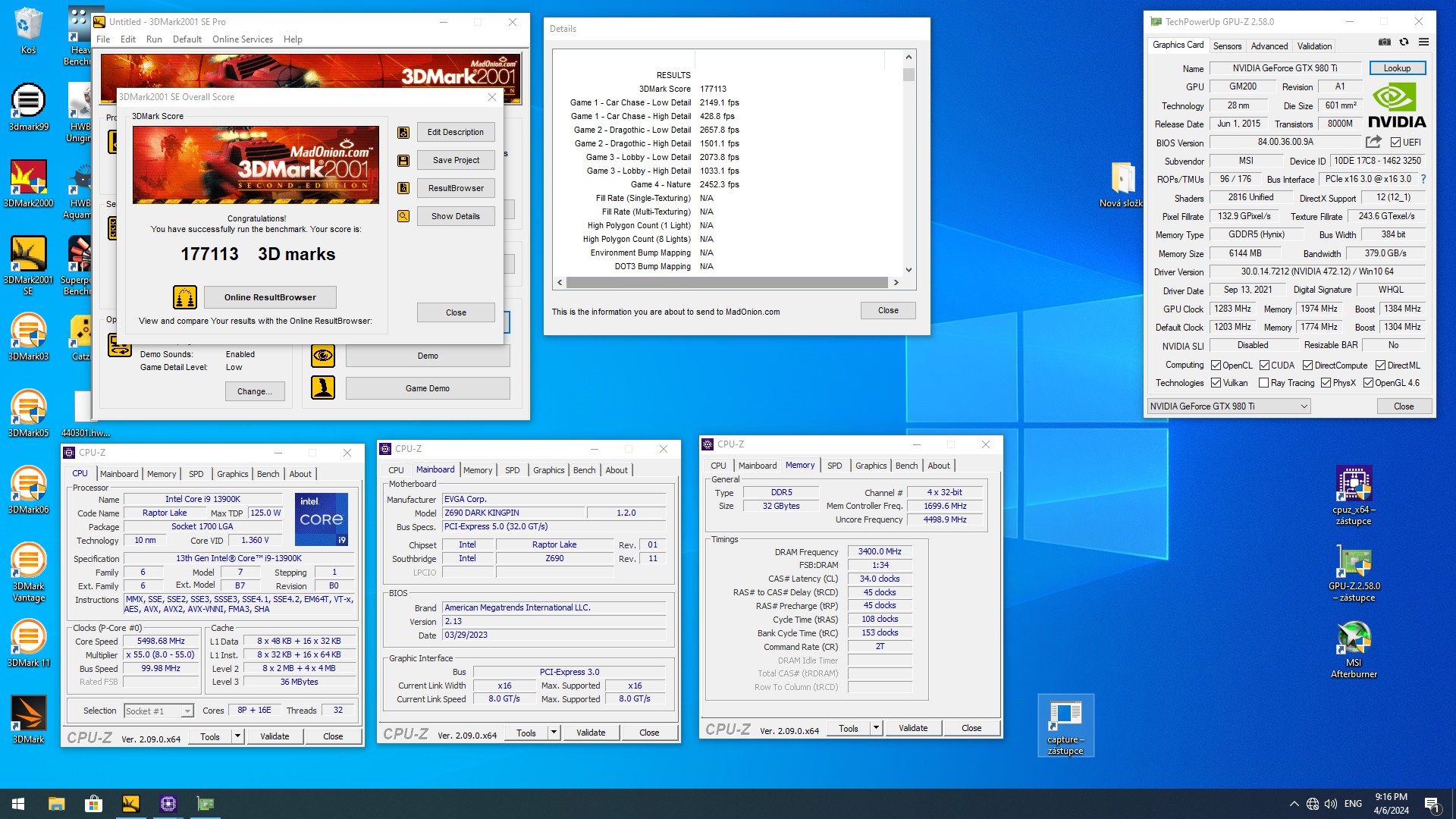The width and height of the screenshot is (1456, 819).
Task: Open the 3DMark Vantage desktop shortcut
Action: [29, 573]
